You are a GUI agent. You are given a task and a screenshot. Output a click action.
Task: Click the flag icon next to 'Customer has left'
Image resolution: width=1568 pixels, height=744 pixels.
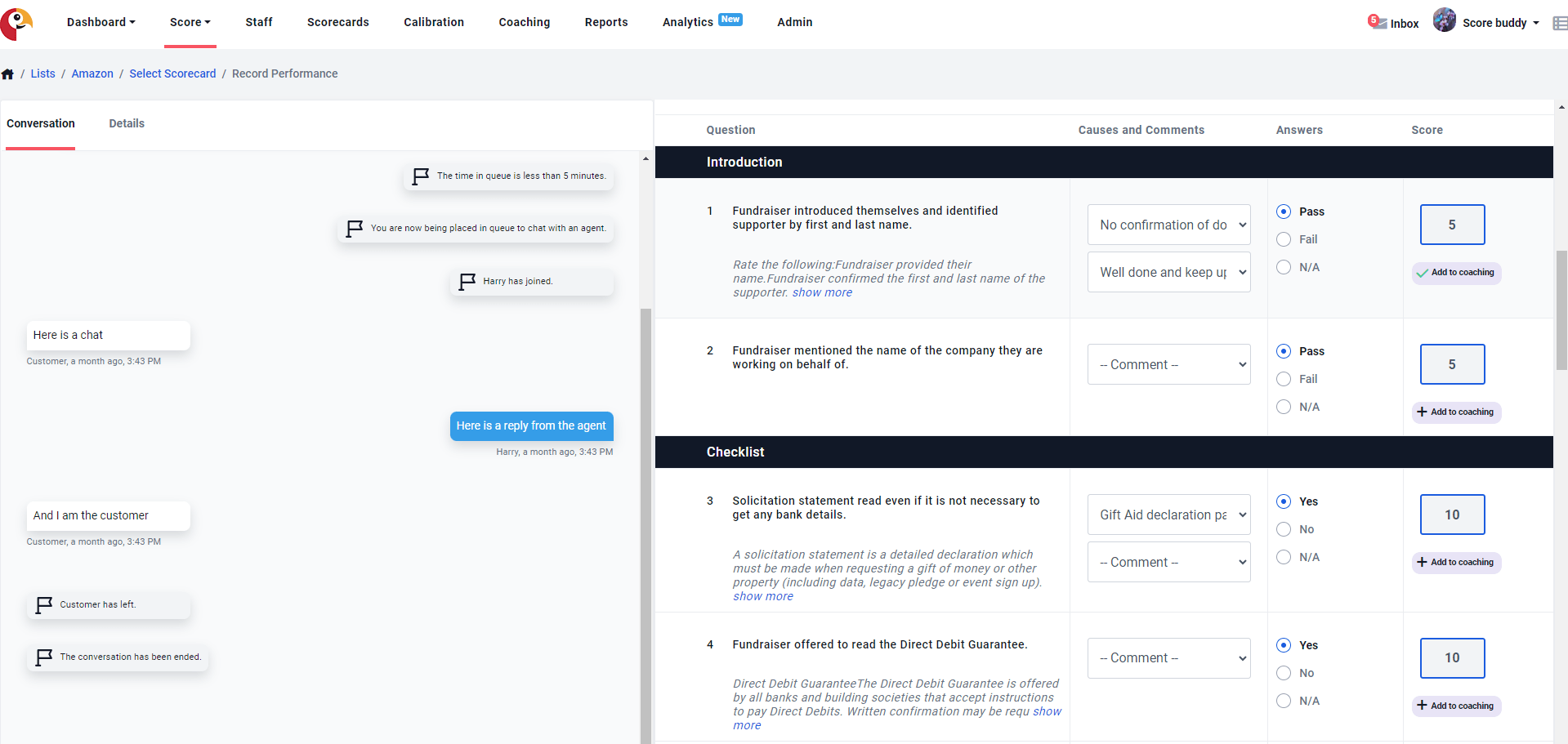[x=44, y=604]
